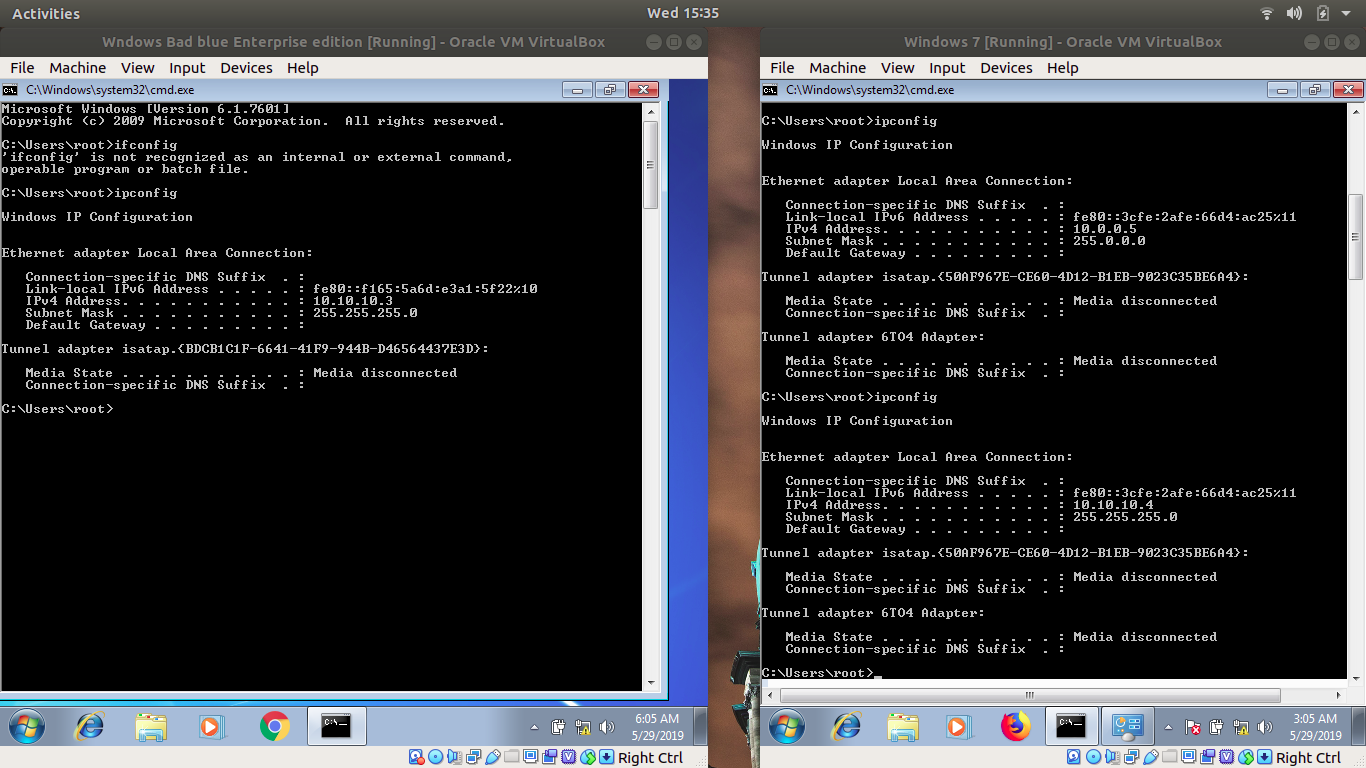Click audio status icon in Windows 7 VirtualBox
This screenshot has width=1366, height=768.
tap(1113, 757)
